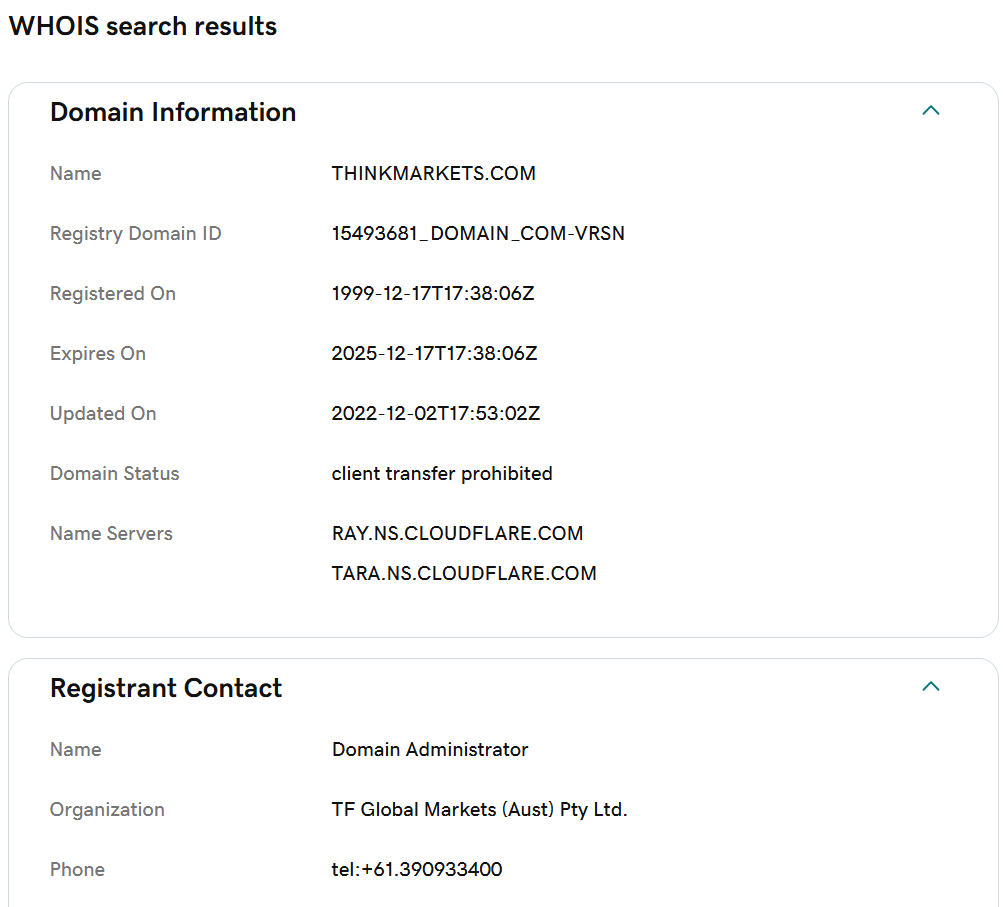The height and width of the screenshot is (907, 1003).
Task: Click the client transfer prohibited status
Action: pyautogui.click(x=441, y=473)
